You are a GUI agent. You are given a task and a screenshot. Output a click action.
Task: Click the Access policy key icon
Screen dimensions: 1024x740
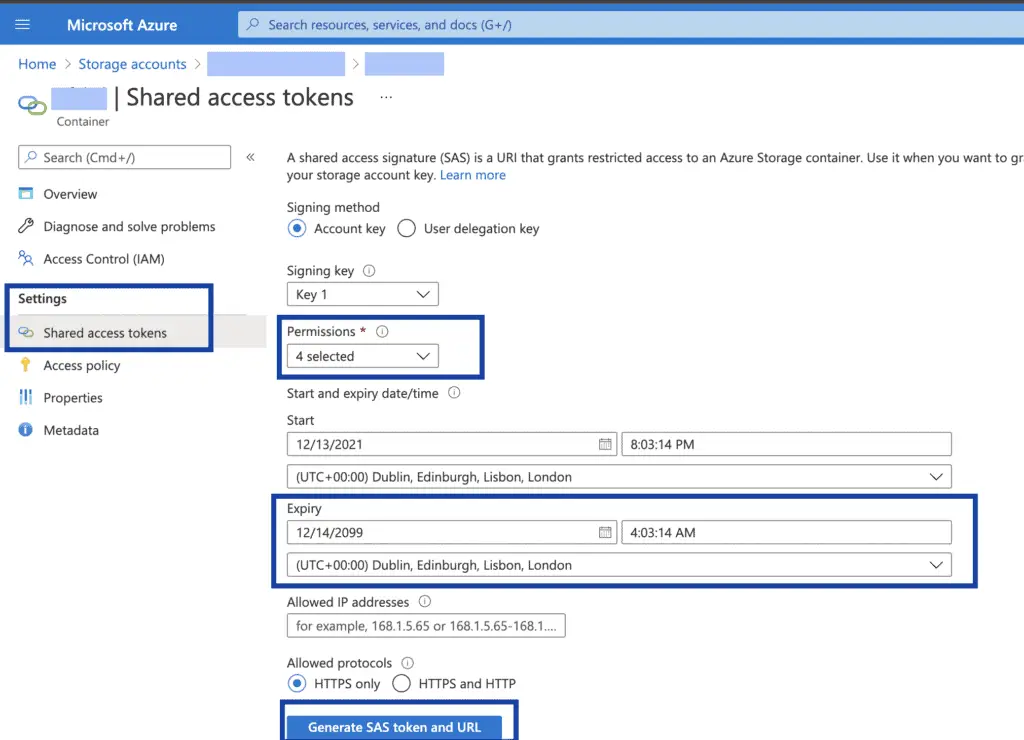[x=25, y=364]
